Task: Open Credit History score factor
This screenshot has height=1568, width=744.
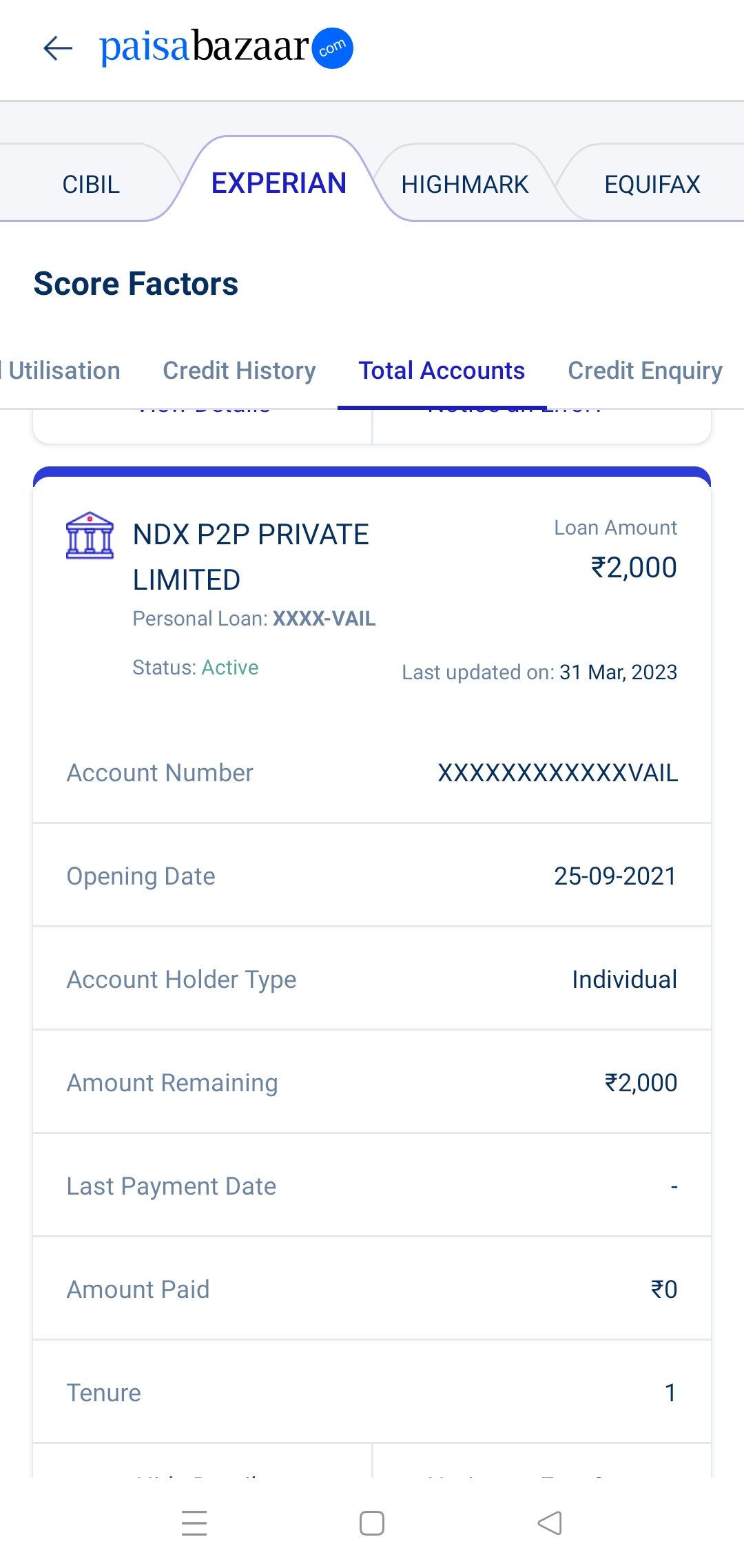Action: pyautogui.click(x=239, y=371)
